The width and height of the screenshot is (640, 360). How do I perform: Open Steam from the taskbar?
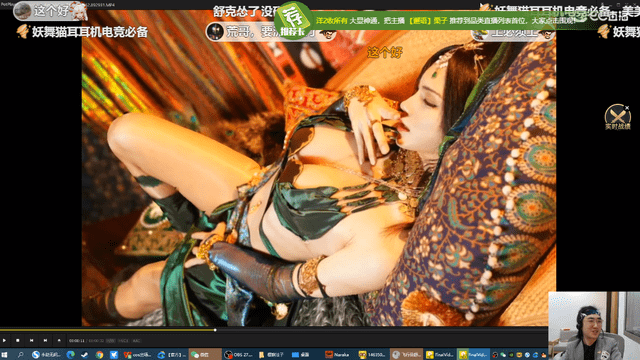pos(84,355)
